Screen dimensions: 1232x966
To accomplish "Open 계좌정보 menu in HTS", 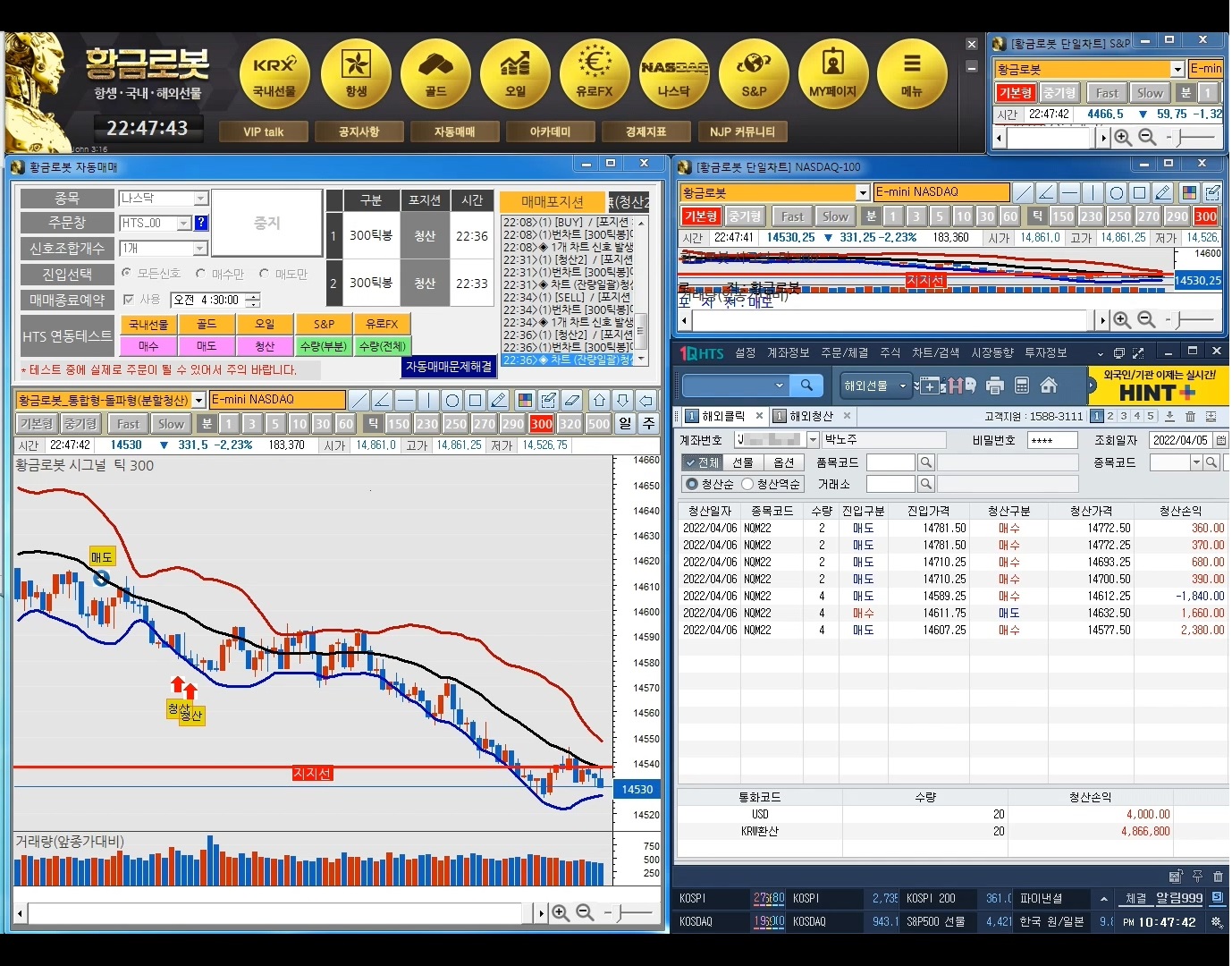I will coord(788,352).
